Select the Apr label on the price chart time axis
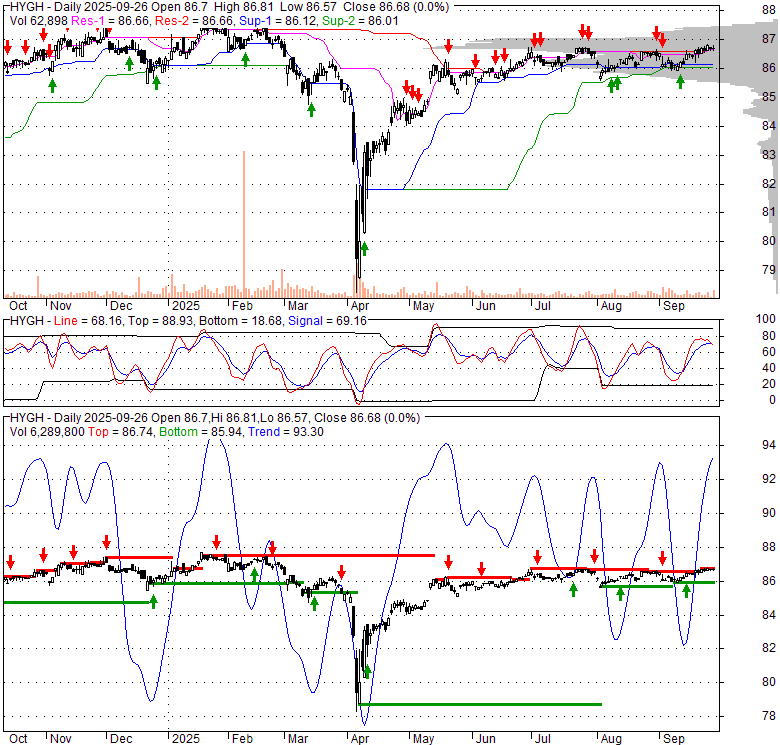This screenshot has height=745, width=780. [360, 306]
